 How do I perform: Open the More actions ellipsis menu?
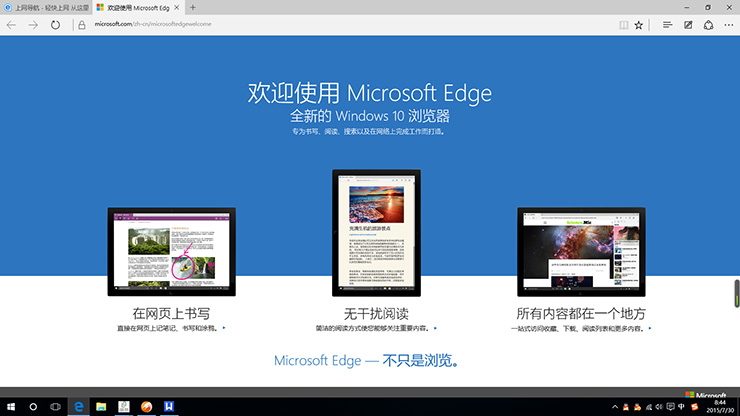pyautogui.click(x=729, y=25)
